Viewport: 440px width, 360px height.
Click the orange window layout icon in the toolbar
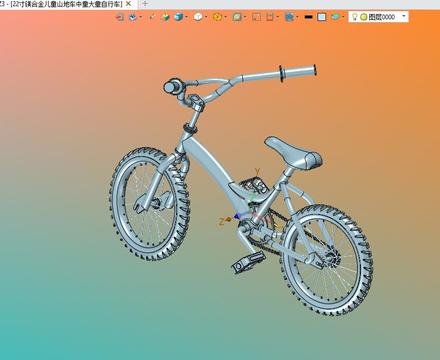click(256, 17)
